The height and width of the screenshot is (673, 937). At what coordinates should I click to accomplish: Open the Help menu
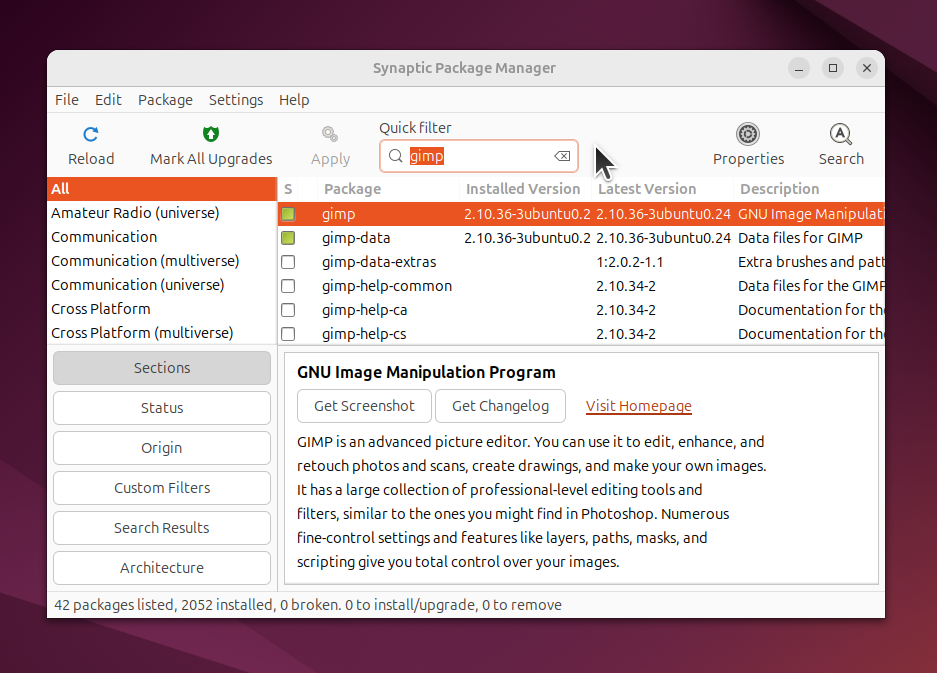pyautogui.click(x=294, y=100)
